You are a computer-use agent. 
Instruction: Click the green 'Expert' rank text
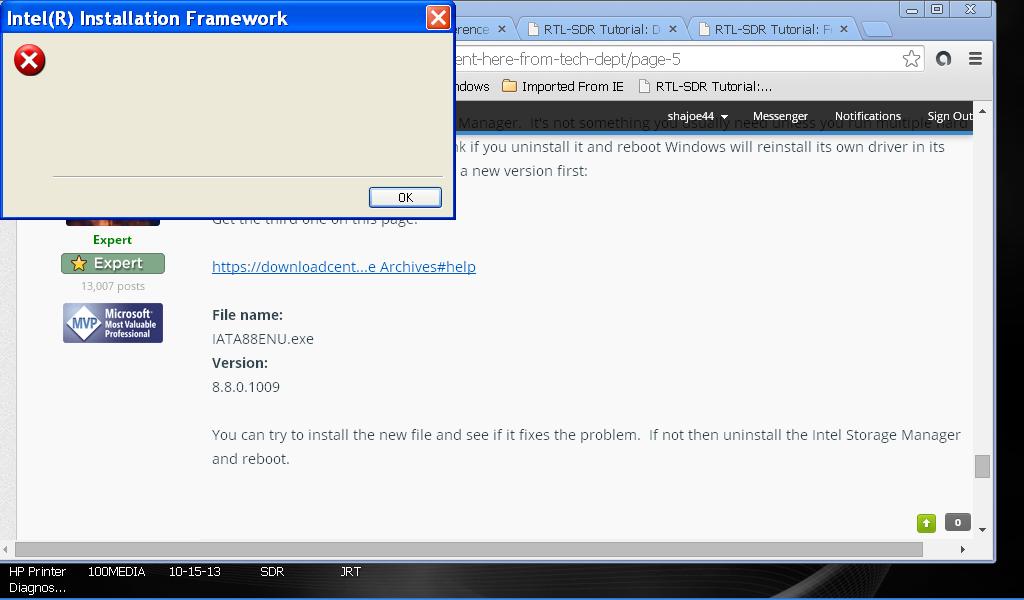click(x=112, y=240)
